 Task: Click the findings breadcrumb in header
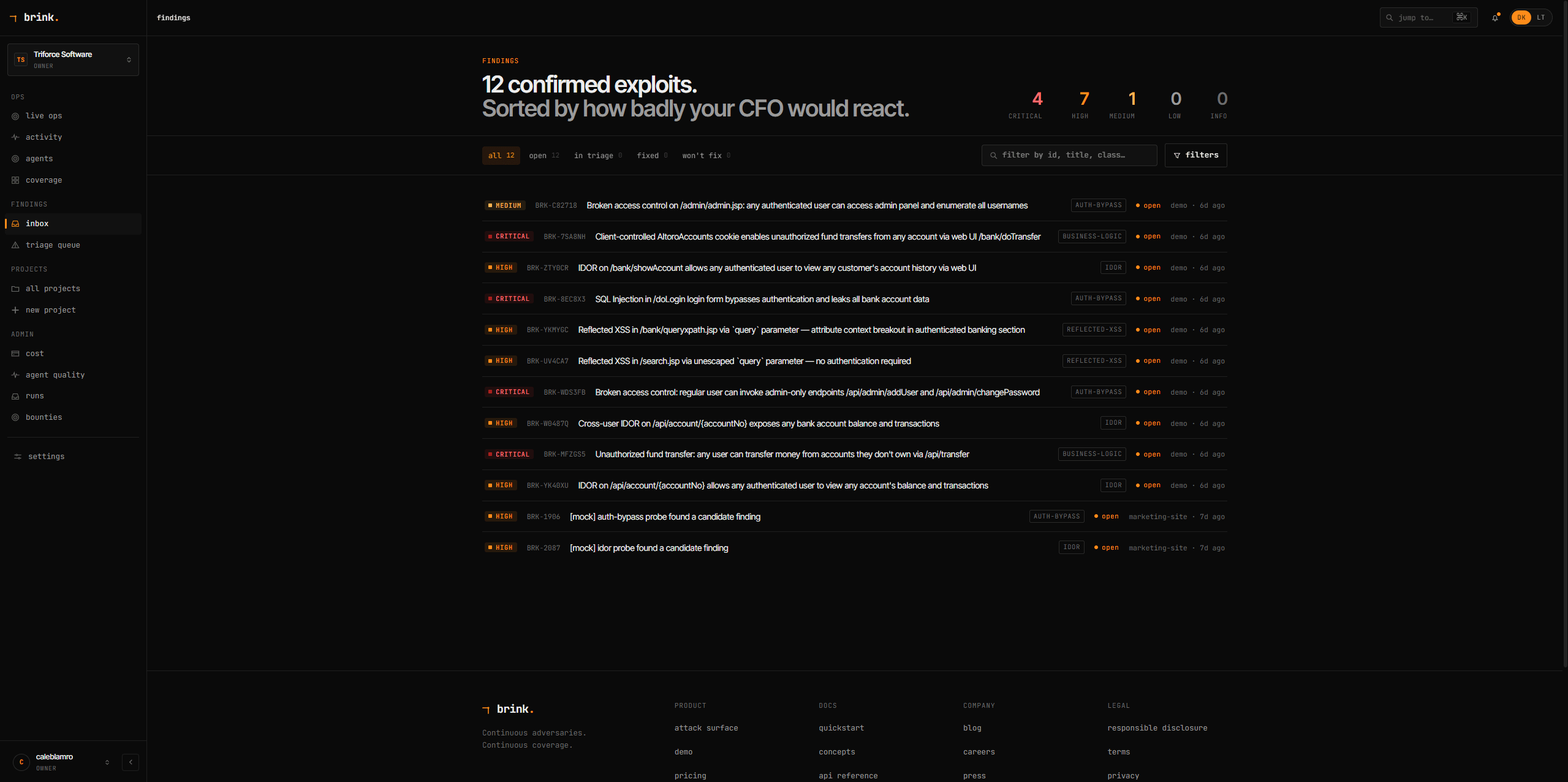click(173, 18)
